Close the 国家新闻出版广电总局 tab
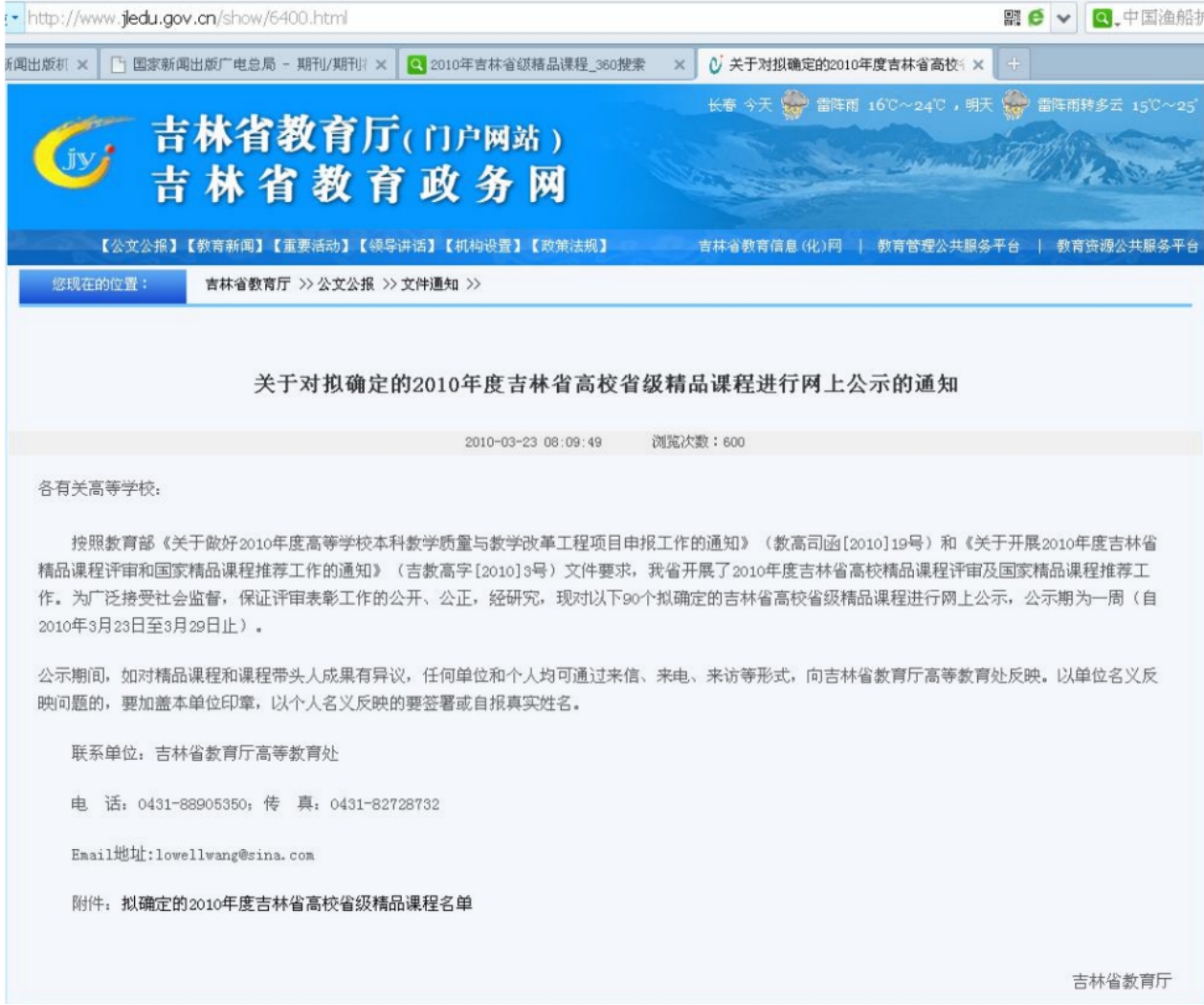Image resolution: width=1204 pixels, height=1005 pixels. [381, 65]
